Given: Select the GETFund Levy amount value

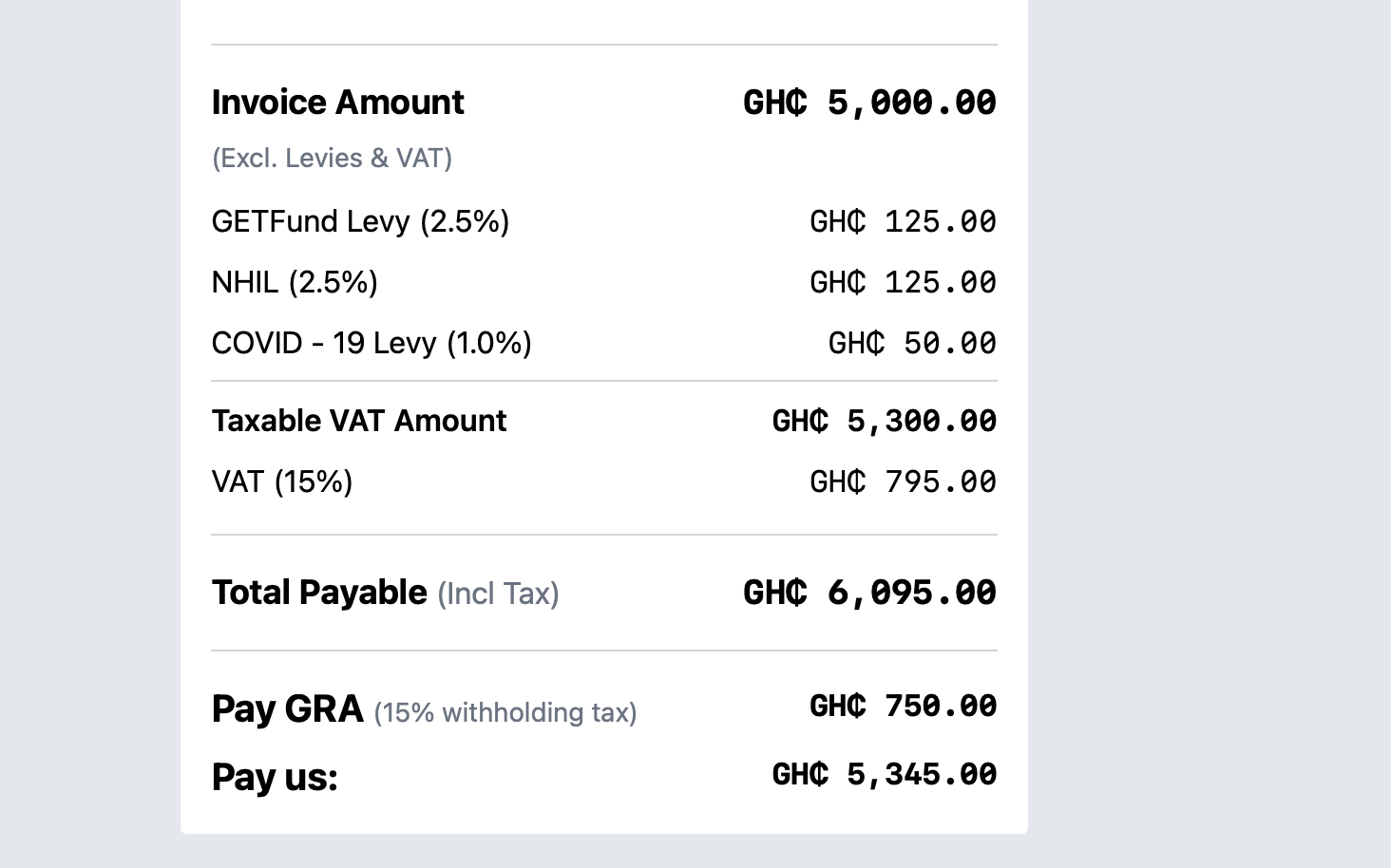Looking at the screenshot, I should coord(903,222).
